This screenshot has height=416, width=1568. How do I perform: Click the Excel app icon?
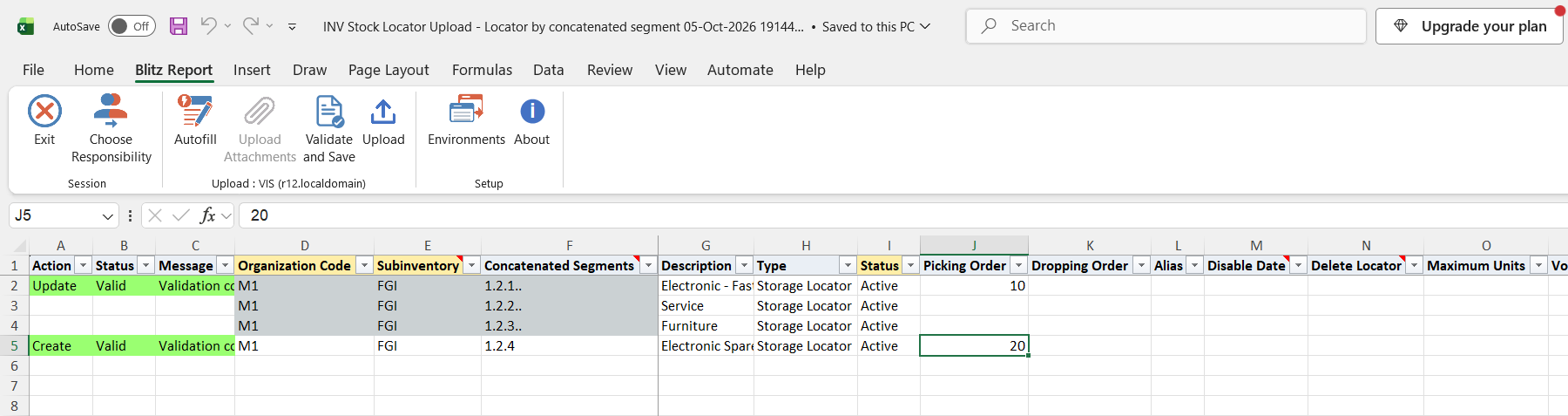[x=26, y=26]
